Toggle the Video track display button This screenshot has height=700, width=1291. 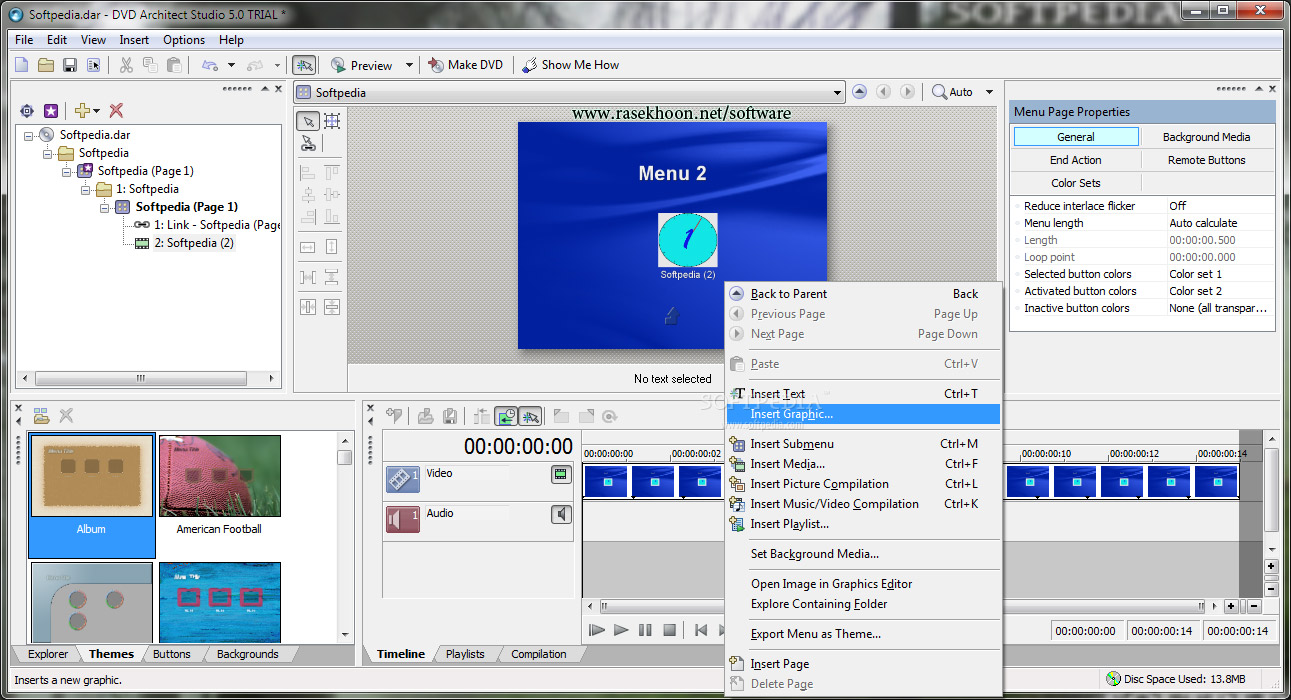(x=561, y=474)
